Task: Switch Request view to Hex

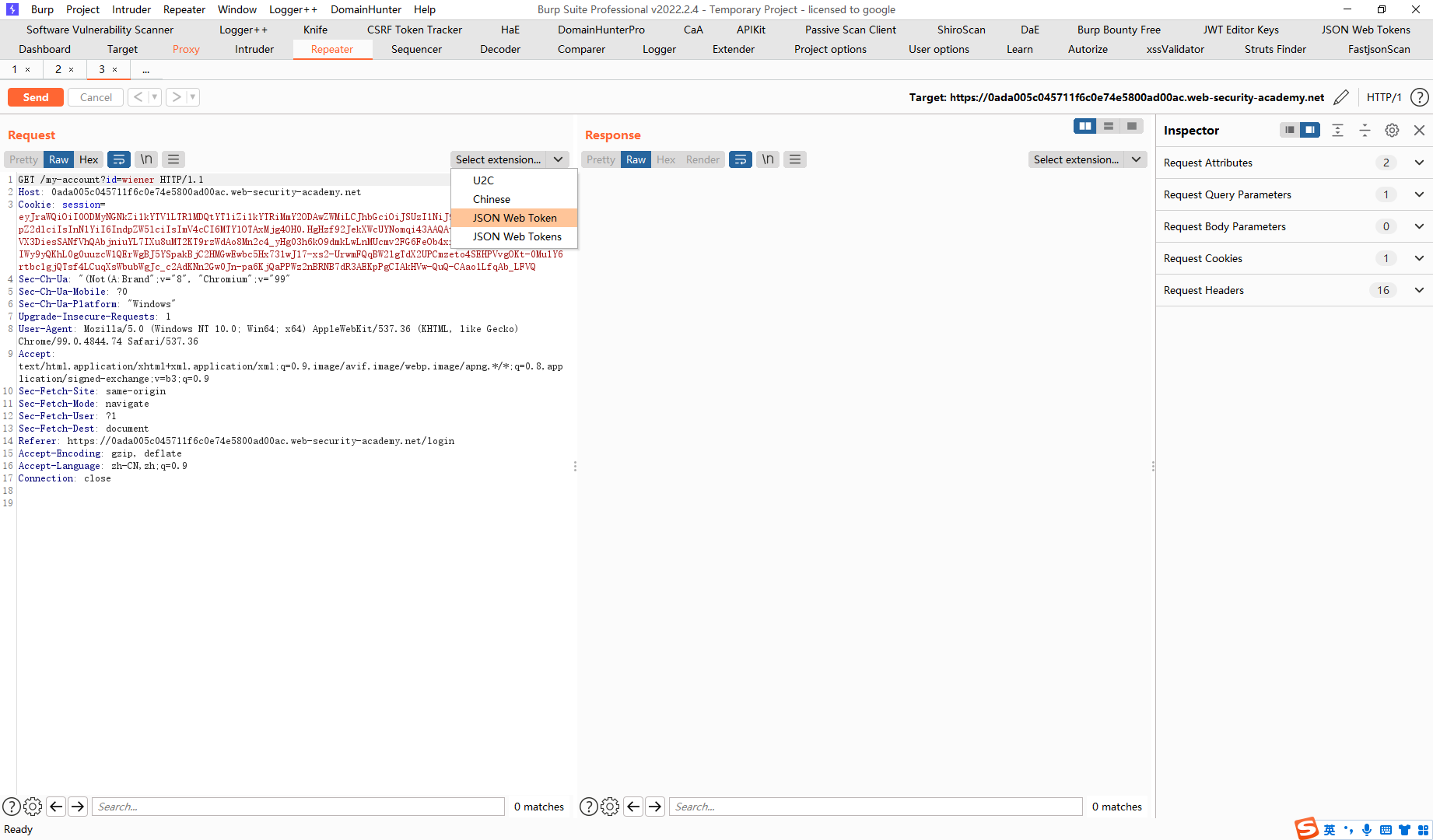Action: [x=89, y=159]
